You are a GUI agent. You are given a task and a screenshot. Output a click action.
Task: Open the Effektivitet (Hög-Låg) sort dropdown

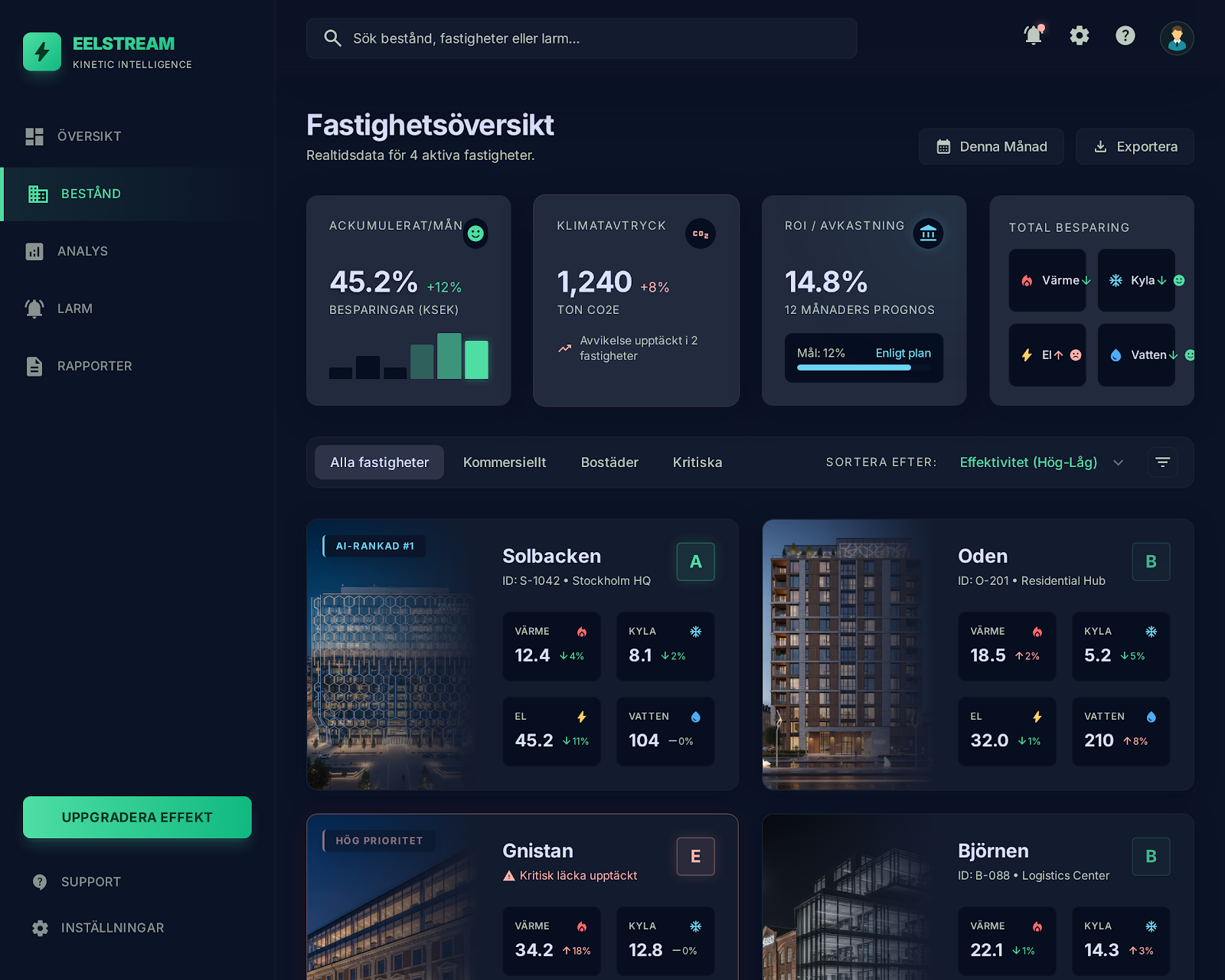click(x=1041, y=462)
